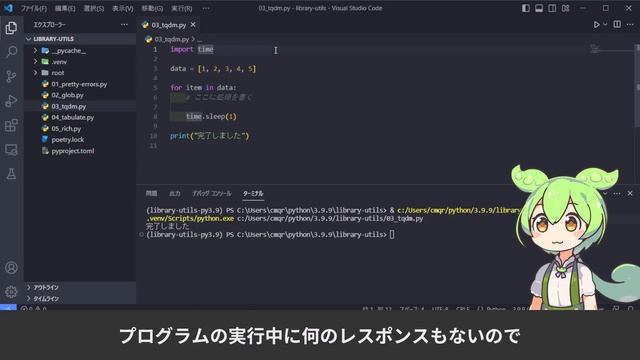Open the Remote Explorer view
The width and height of the screenshot is (640, 360).
click(11, 150)
